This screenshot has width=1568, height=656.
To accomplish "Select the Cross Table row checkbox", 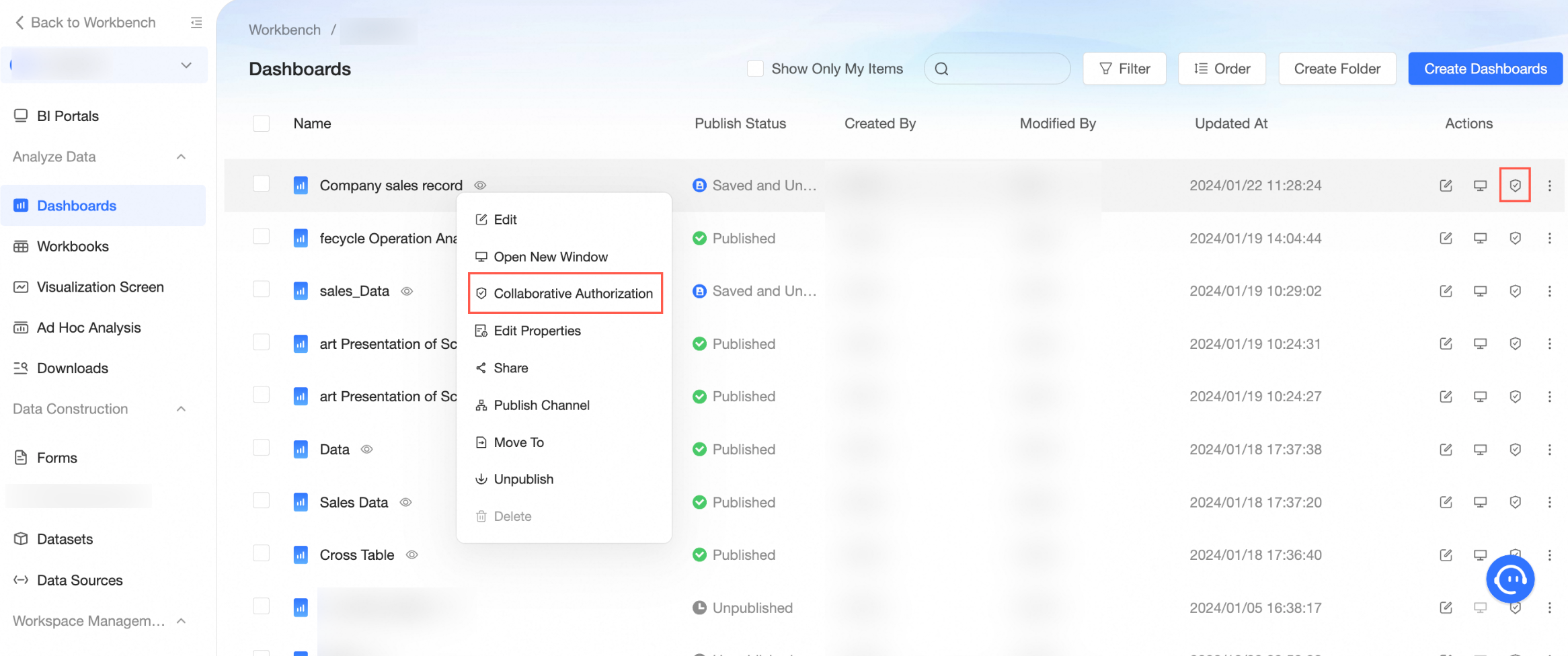I will 261,553.
